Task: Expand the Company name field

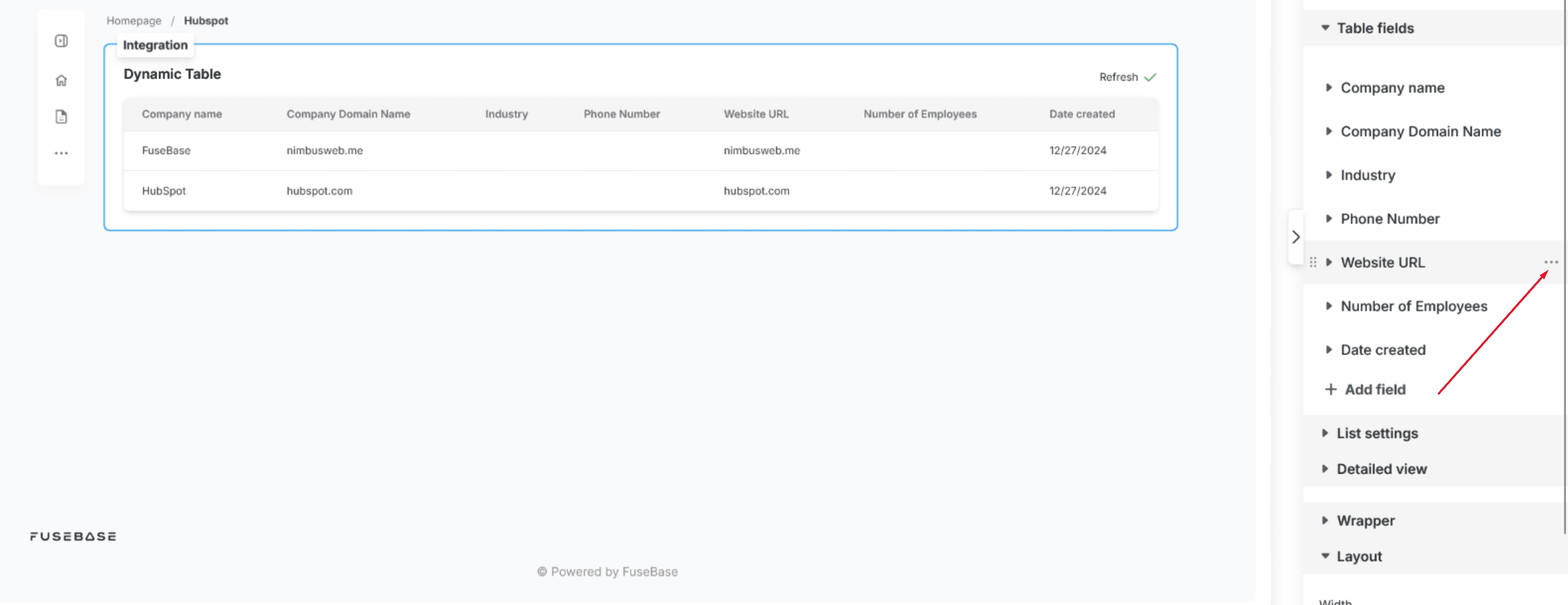Action: [1328, 87]
